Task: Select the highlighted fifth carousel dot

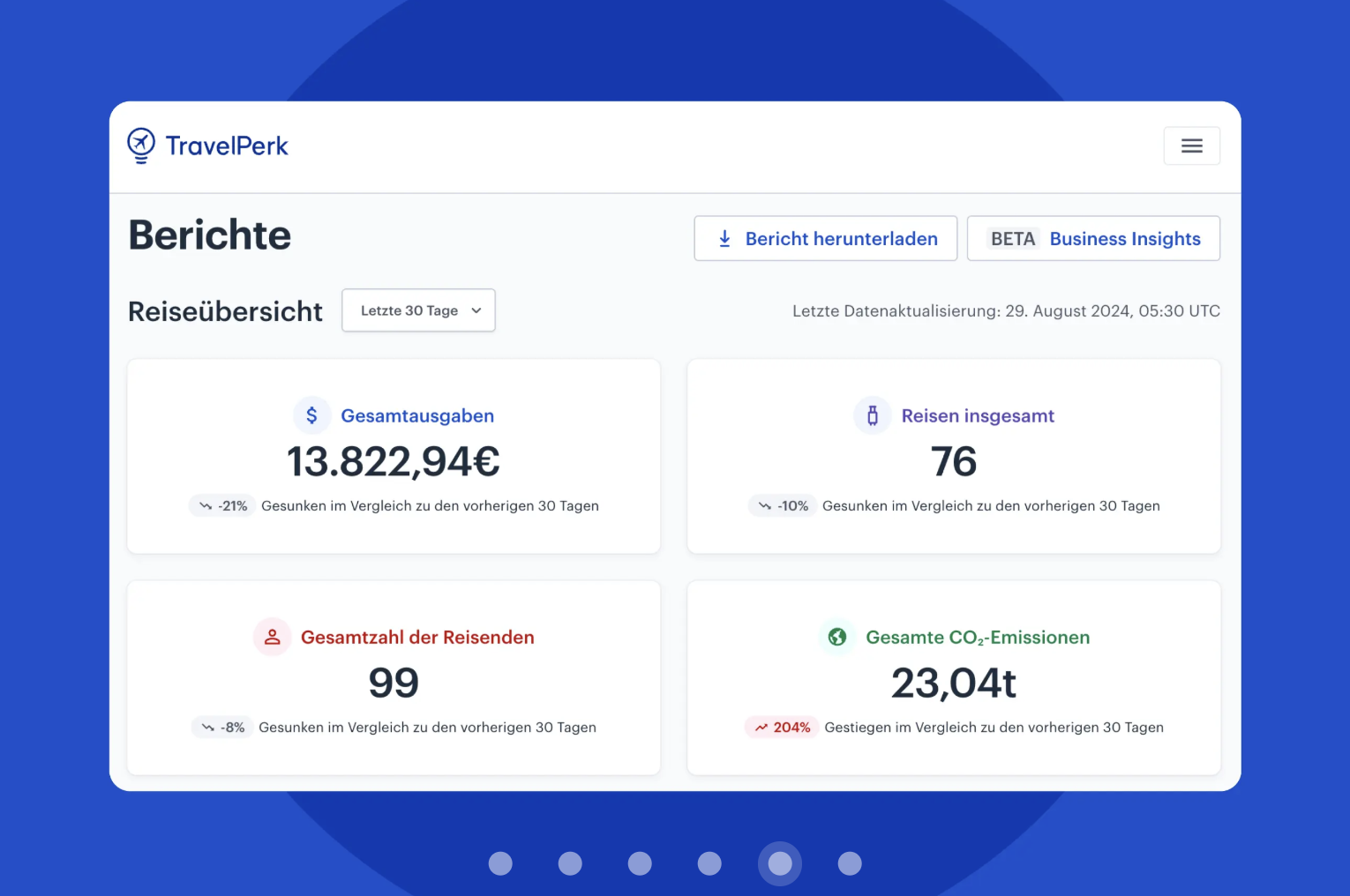Action: pyautogui.click(x=780, y=863)
